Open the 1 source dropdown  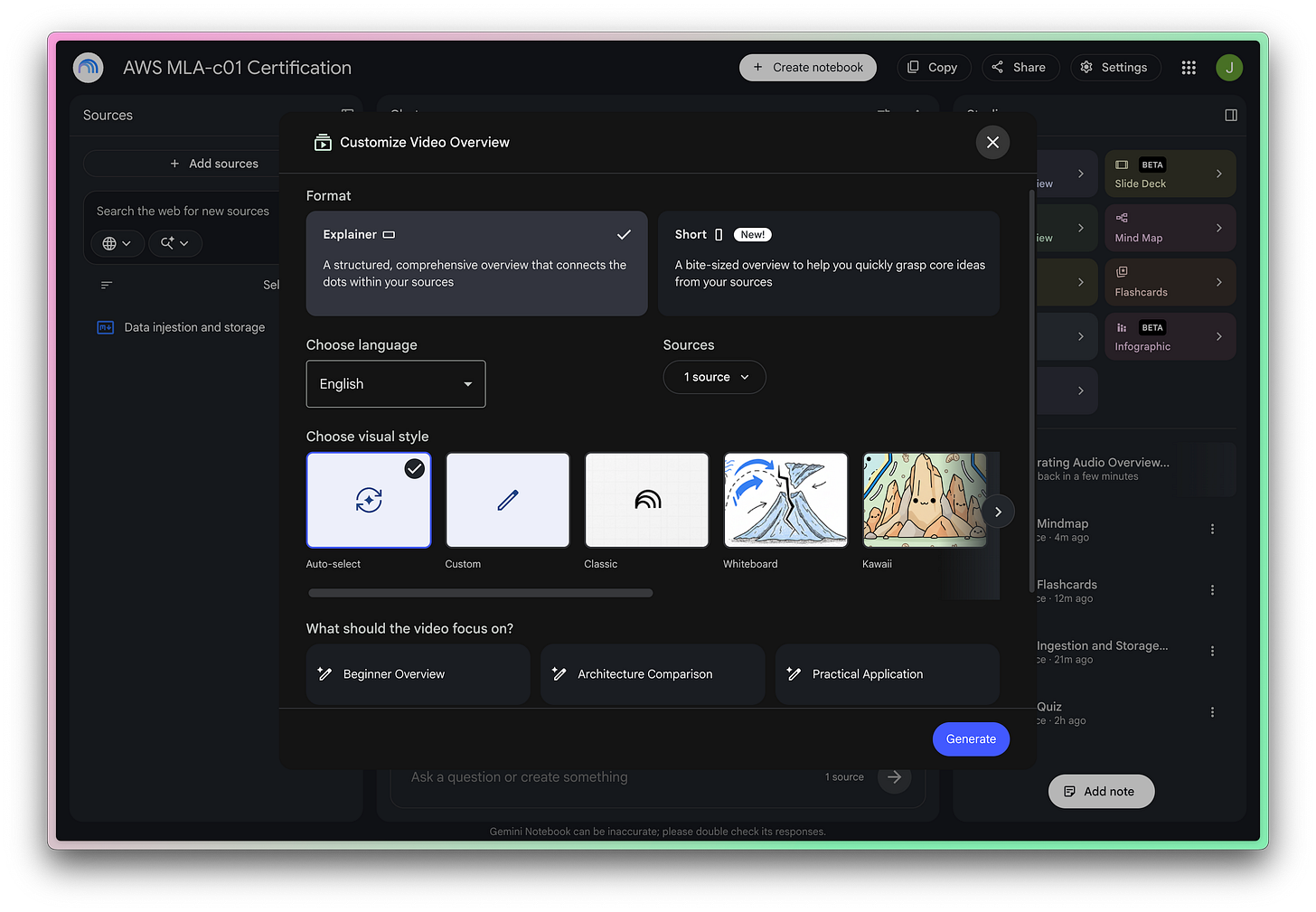(715, 377)
